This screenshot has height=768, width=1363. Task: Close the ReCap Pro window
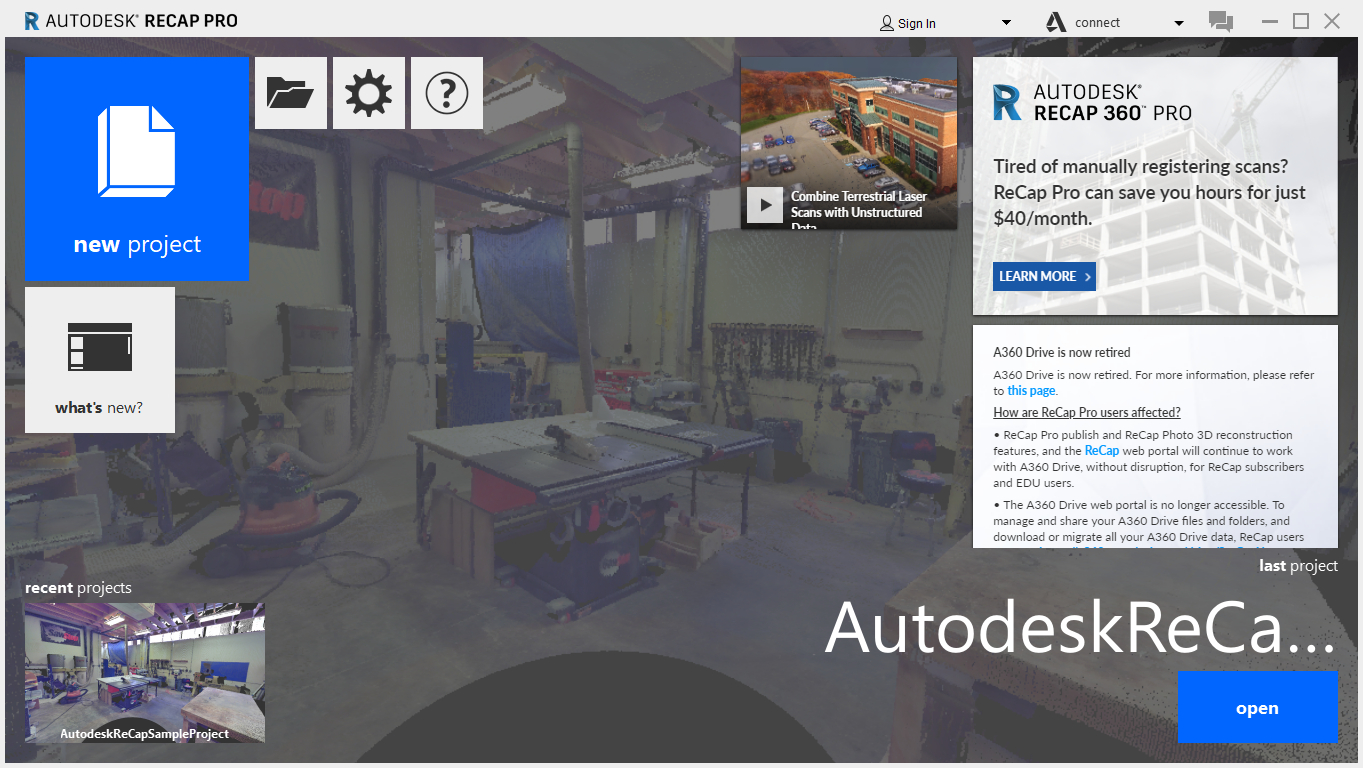pyautogui.click(x=1332, y=21)
